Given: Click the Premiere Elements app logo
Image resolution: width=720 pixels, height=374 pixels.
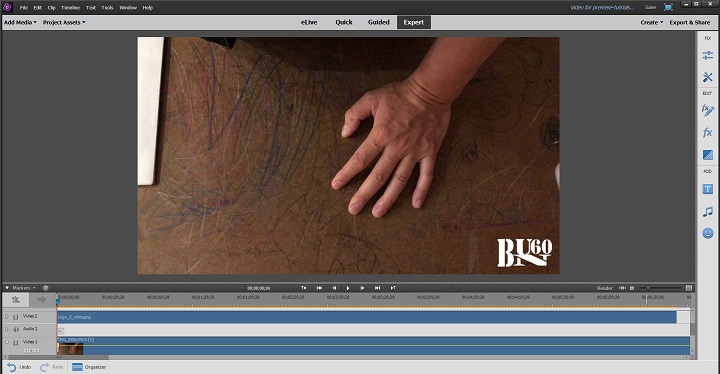Looking at the screenshot, I should tap(7, 7).
